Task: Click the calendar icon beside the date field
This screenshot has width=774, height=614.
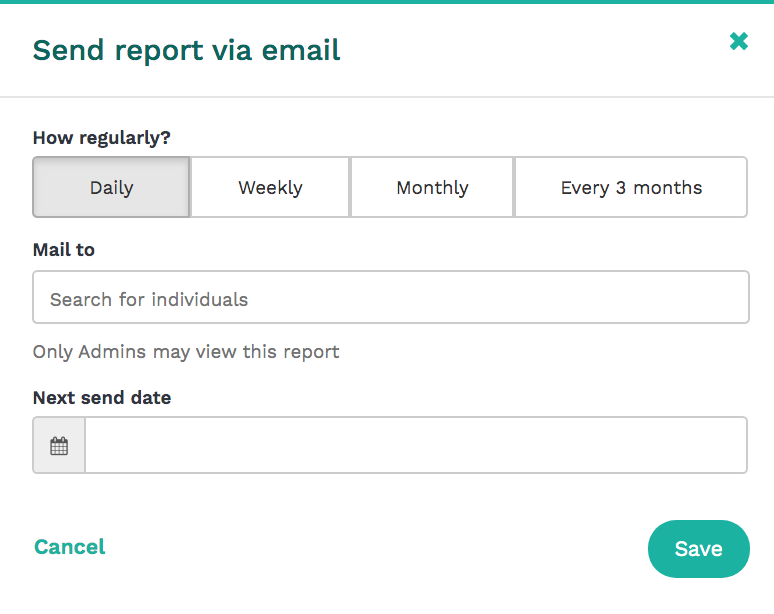Action: tap(59, 445)
